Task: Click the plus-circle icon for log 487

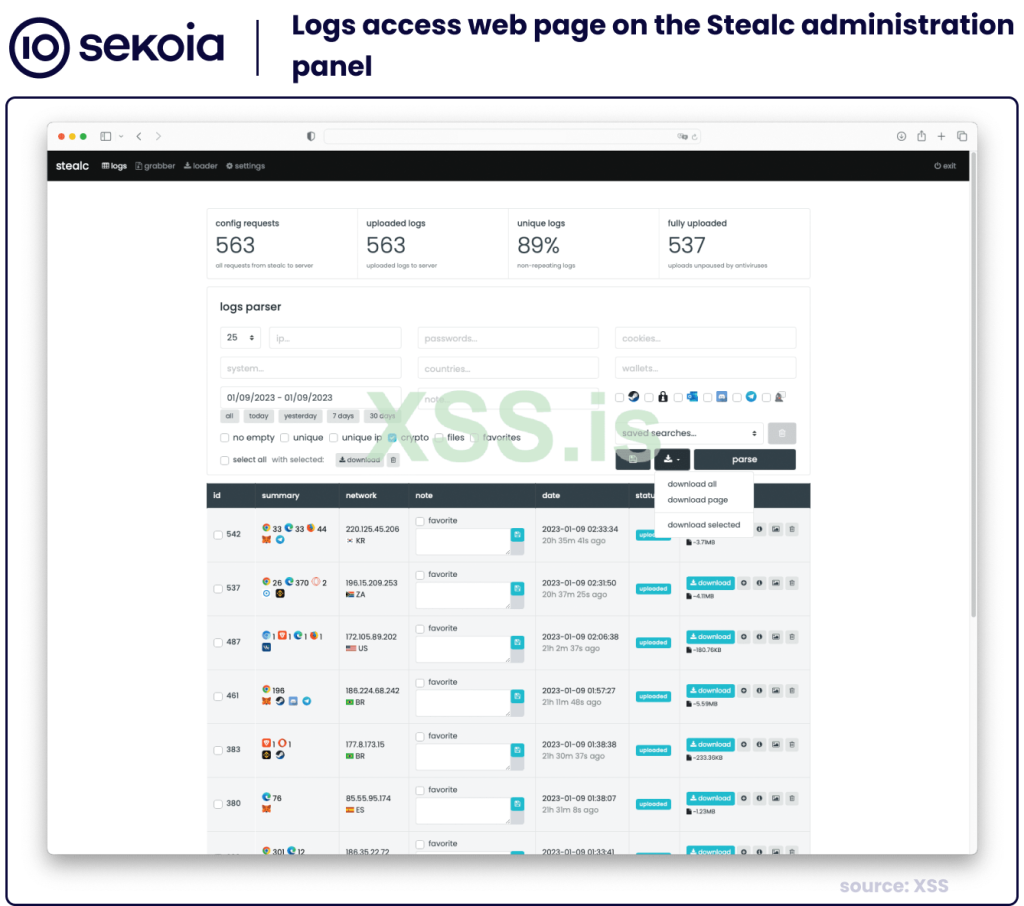Action: [x=743, y=636]
